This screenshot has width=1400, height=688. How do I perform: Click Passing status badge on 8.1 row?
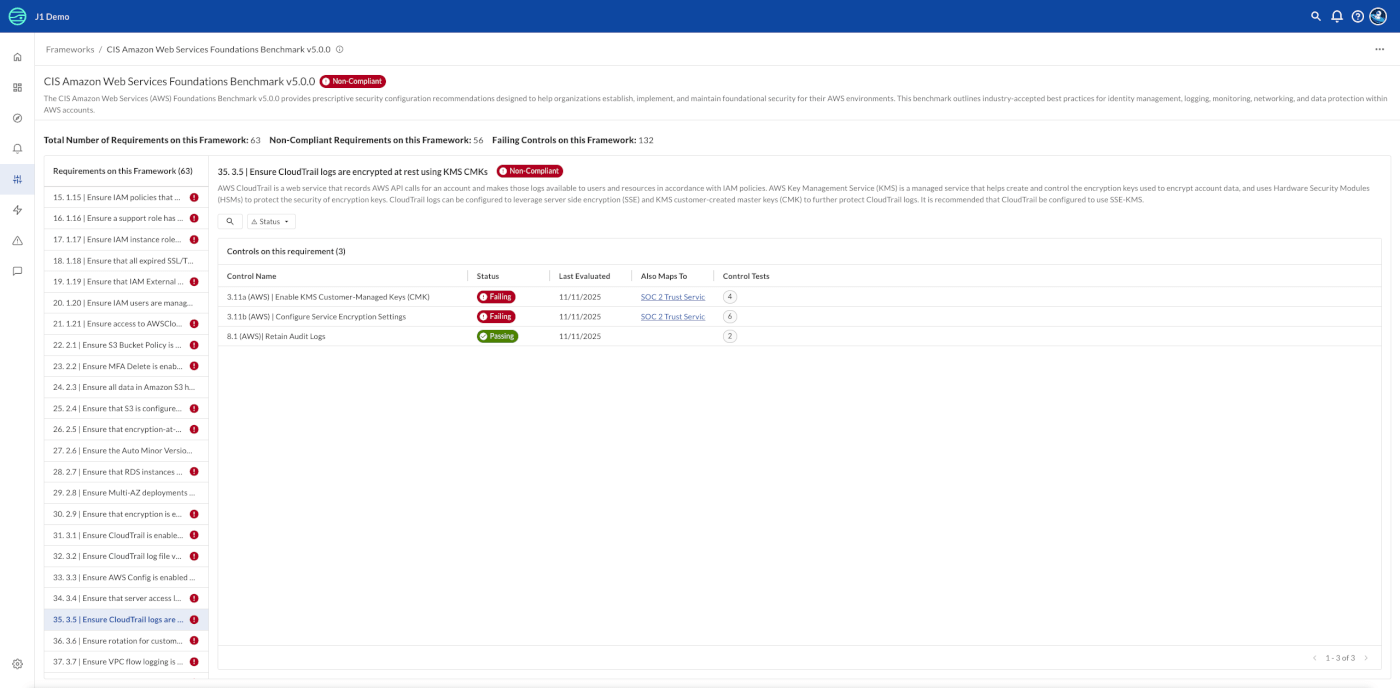pos(498,336)
